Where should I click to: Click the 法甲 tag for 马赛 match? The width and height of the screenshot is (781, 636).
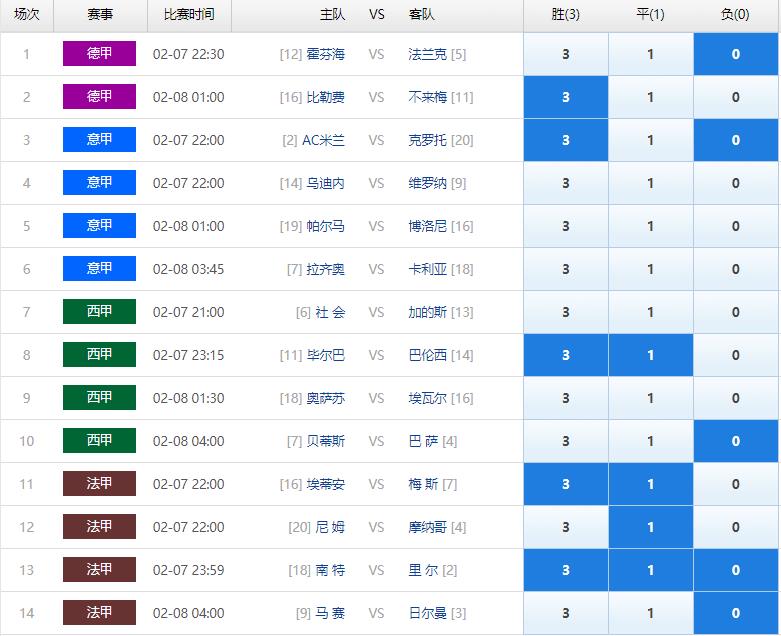pyautogui.click(x=99, y=613)
